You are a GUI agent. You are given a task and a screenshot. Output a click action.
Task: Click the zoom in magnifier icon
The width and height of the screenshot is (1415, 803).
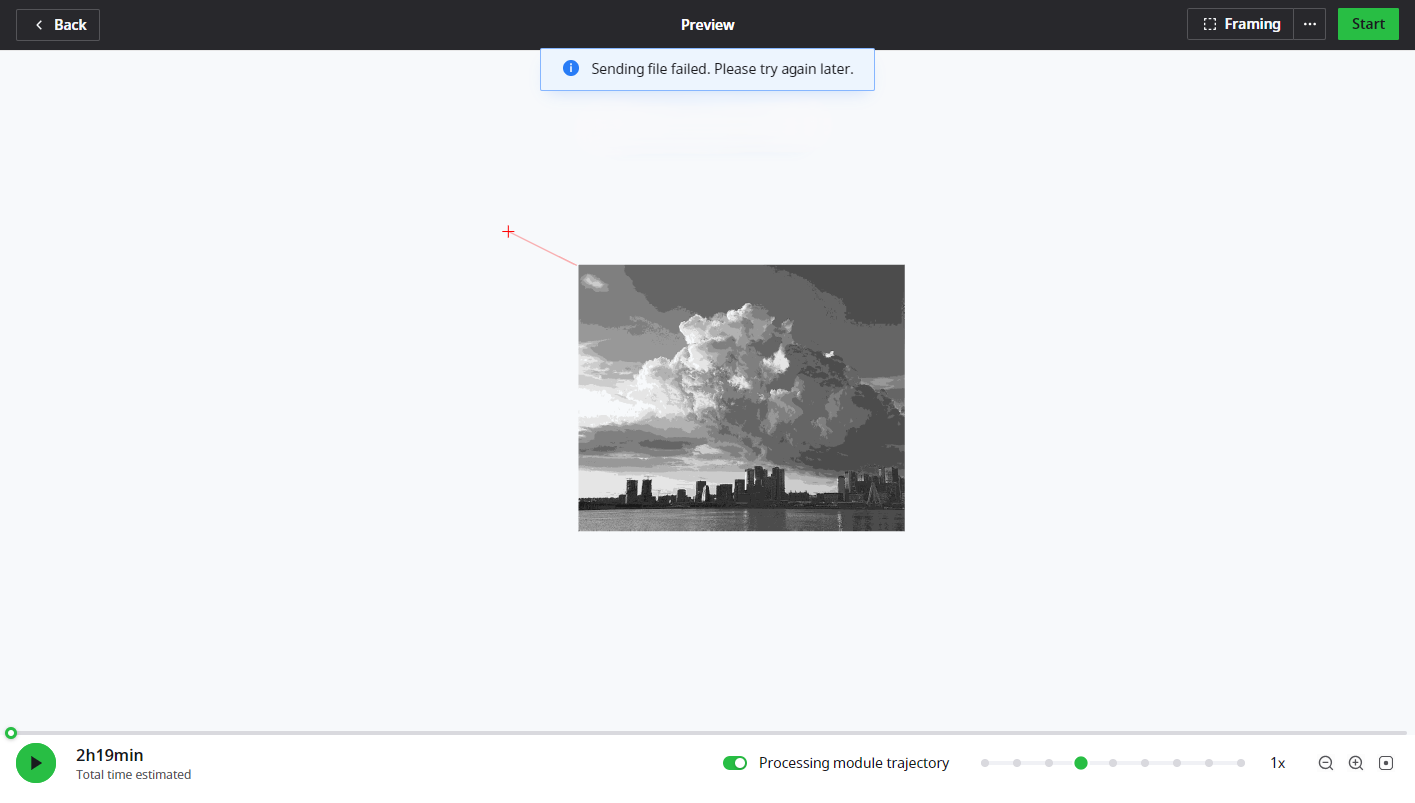click(1356, 763)
